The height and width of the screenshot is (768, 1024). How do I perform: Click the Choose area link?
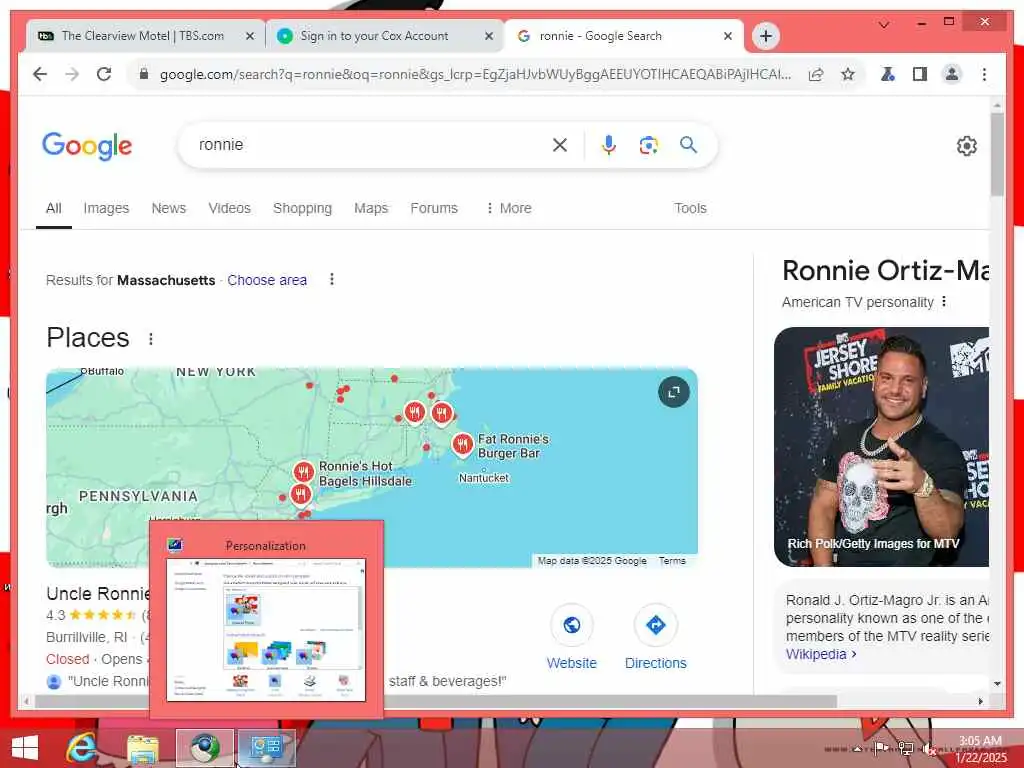click(x=267, y=280)
